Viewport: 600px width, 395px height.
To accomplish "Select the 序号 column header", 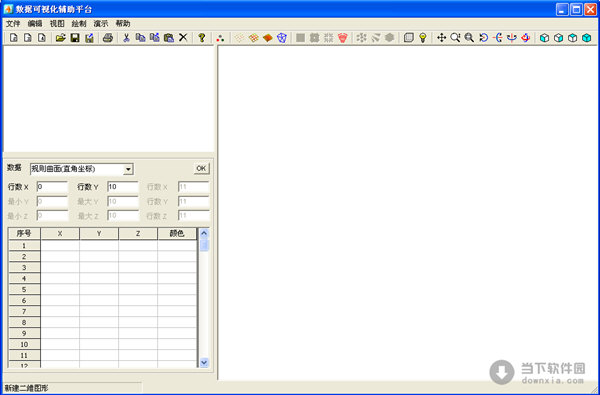I will pos(24,233).
